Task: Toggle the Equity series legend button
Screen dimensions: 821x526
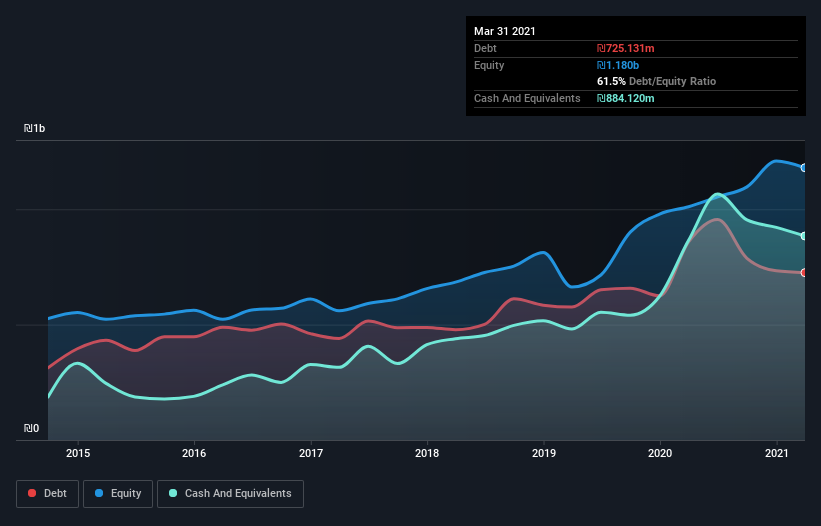Action: [118, 494]
